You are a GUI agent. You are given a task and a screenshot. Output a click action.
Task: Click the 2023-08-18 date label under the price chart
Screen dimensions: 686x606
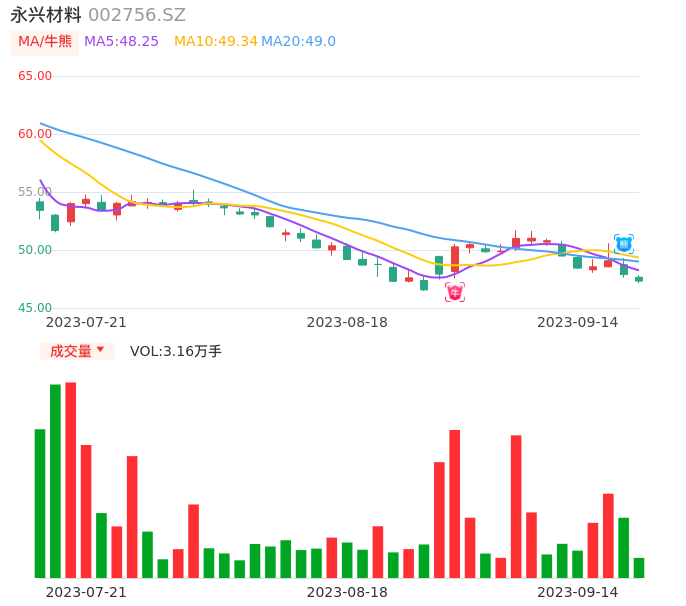click(x=347, y=322)
